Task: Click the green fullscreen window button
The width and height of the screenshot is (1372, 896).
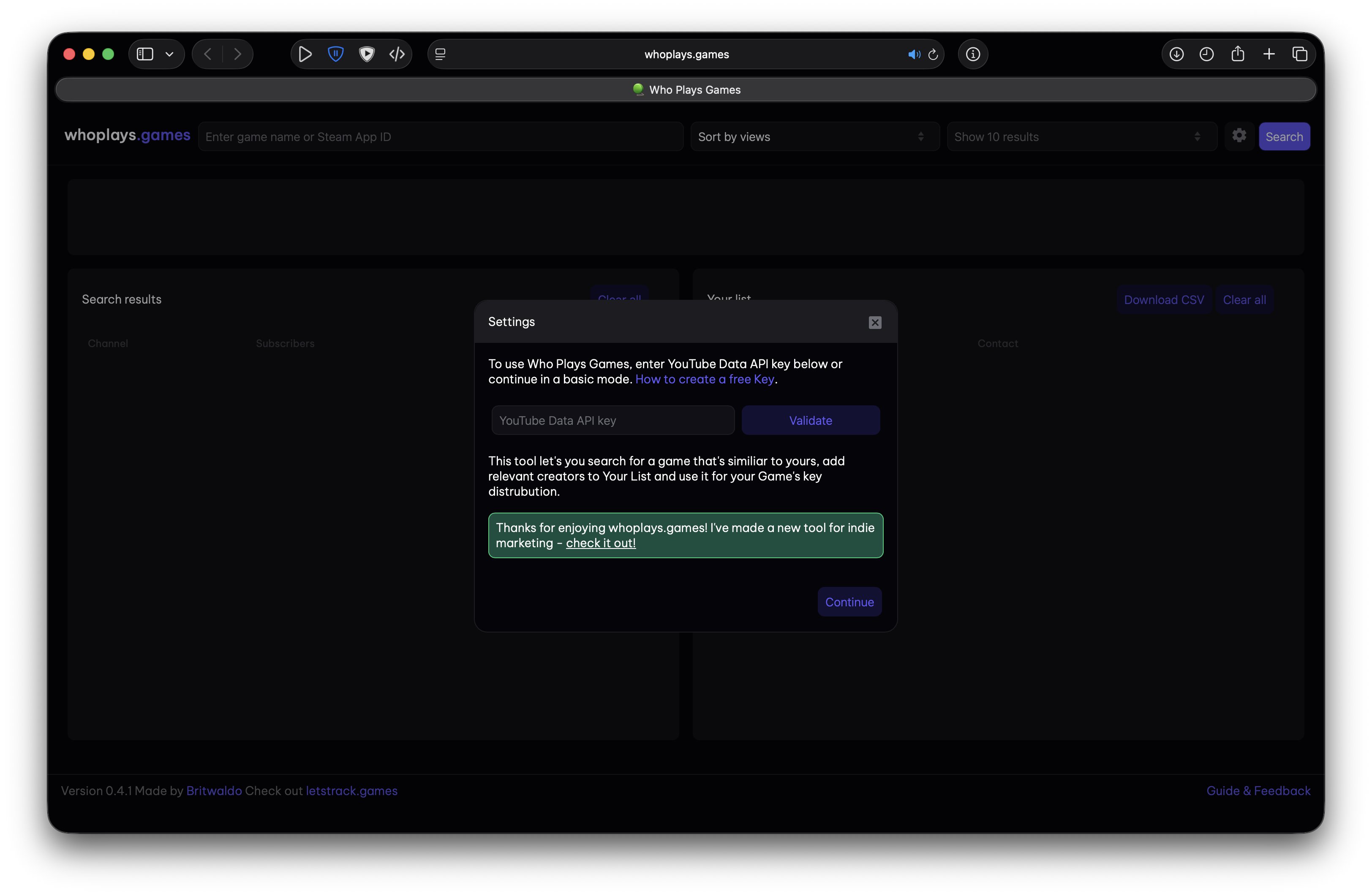Action: coord(109,54)
